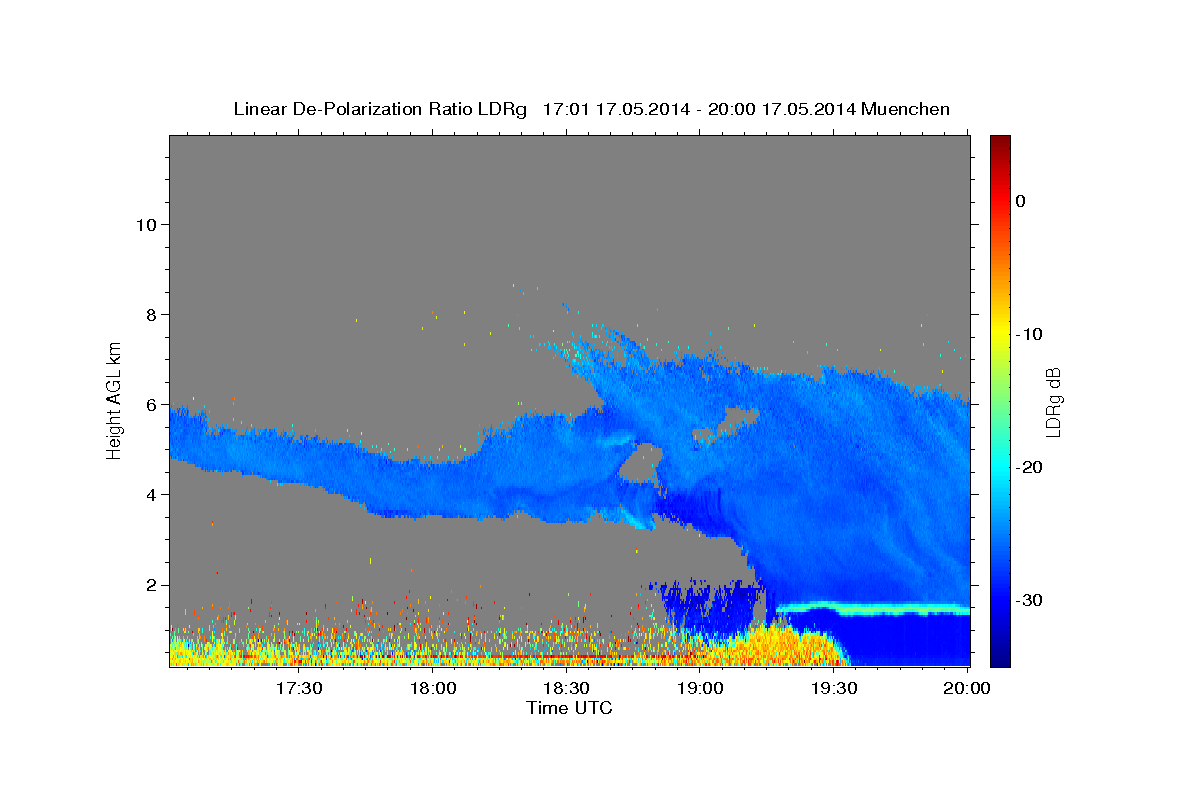
Task: Click the colorbar label -10
Action: click(1029, 334)
